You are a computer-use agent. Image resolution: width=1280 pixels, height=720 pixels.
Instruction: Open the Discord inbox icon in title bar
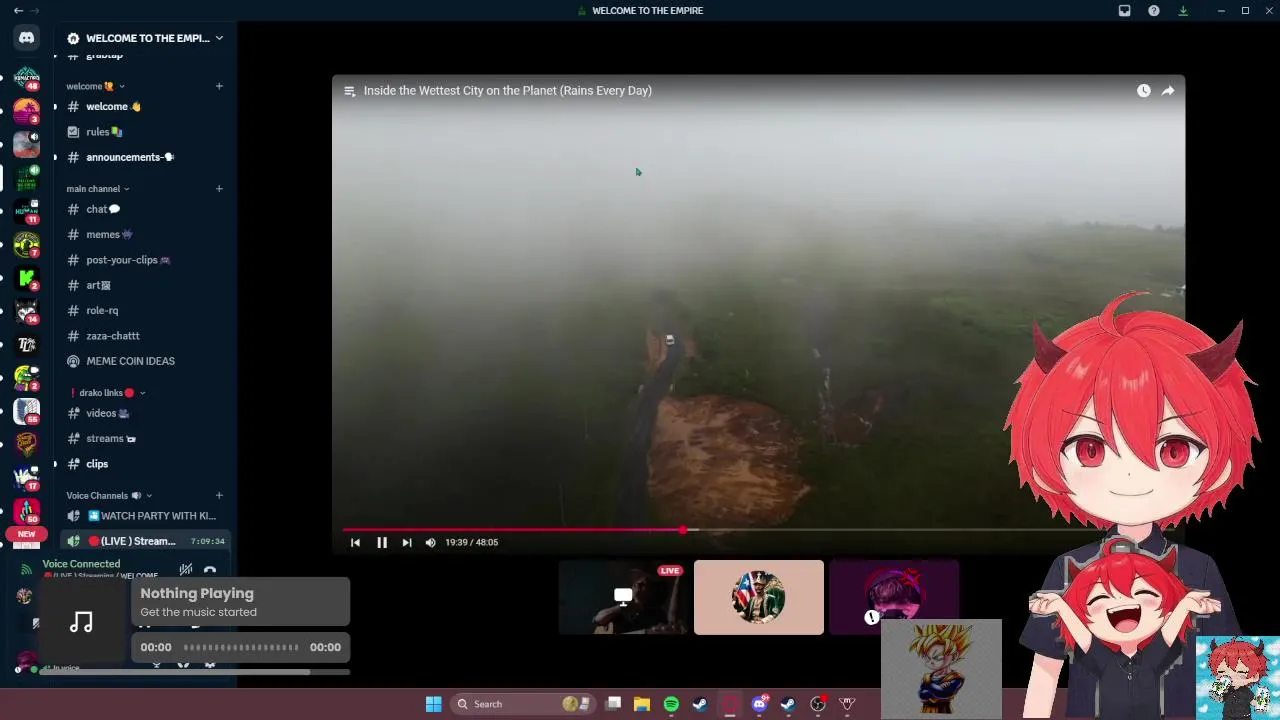[x=1124, y=10]
